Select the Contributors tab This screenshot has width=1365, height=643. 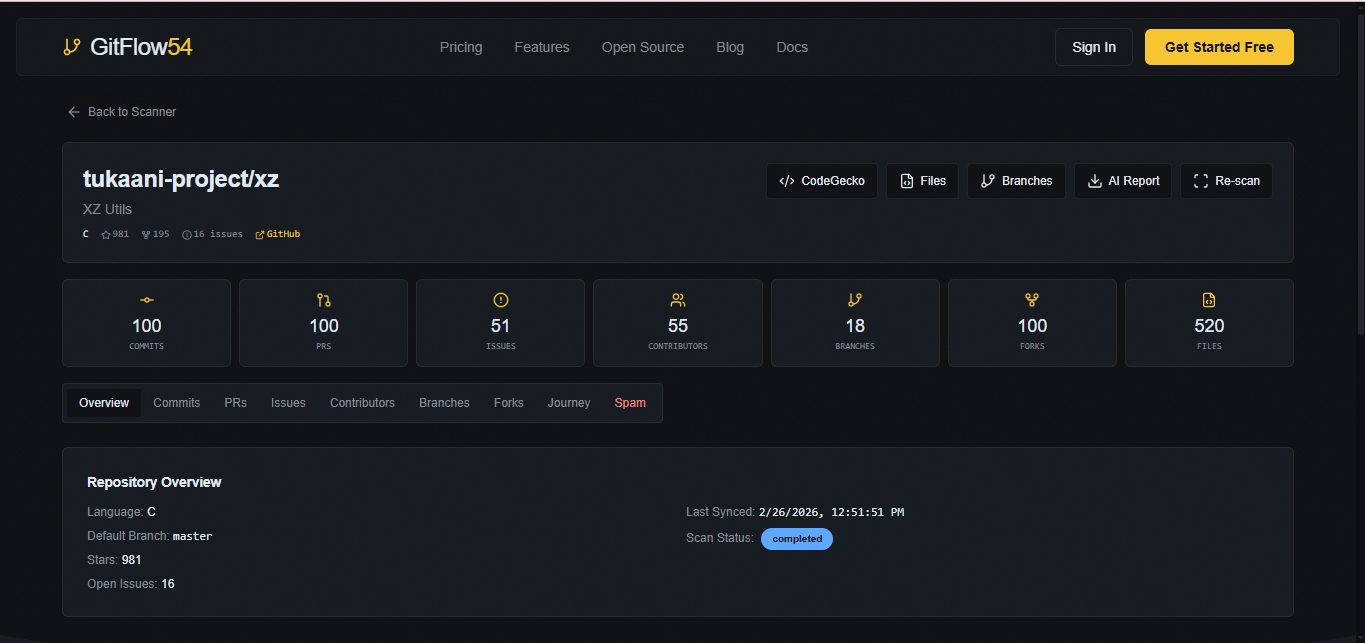coord(362,402)
